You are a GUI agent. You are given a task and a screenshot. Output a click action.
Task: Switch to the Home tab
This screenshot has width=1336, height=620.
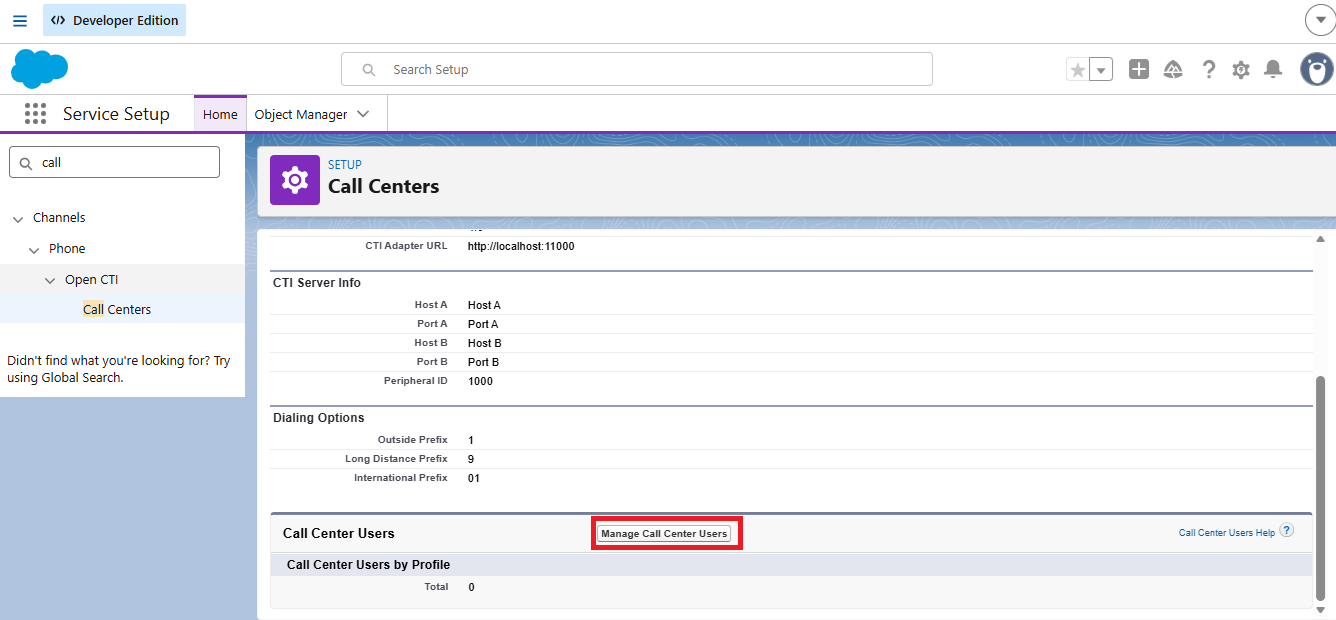pos(220,114)
